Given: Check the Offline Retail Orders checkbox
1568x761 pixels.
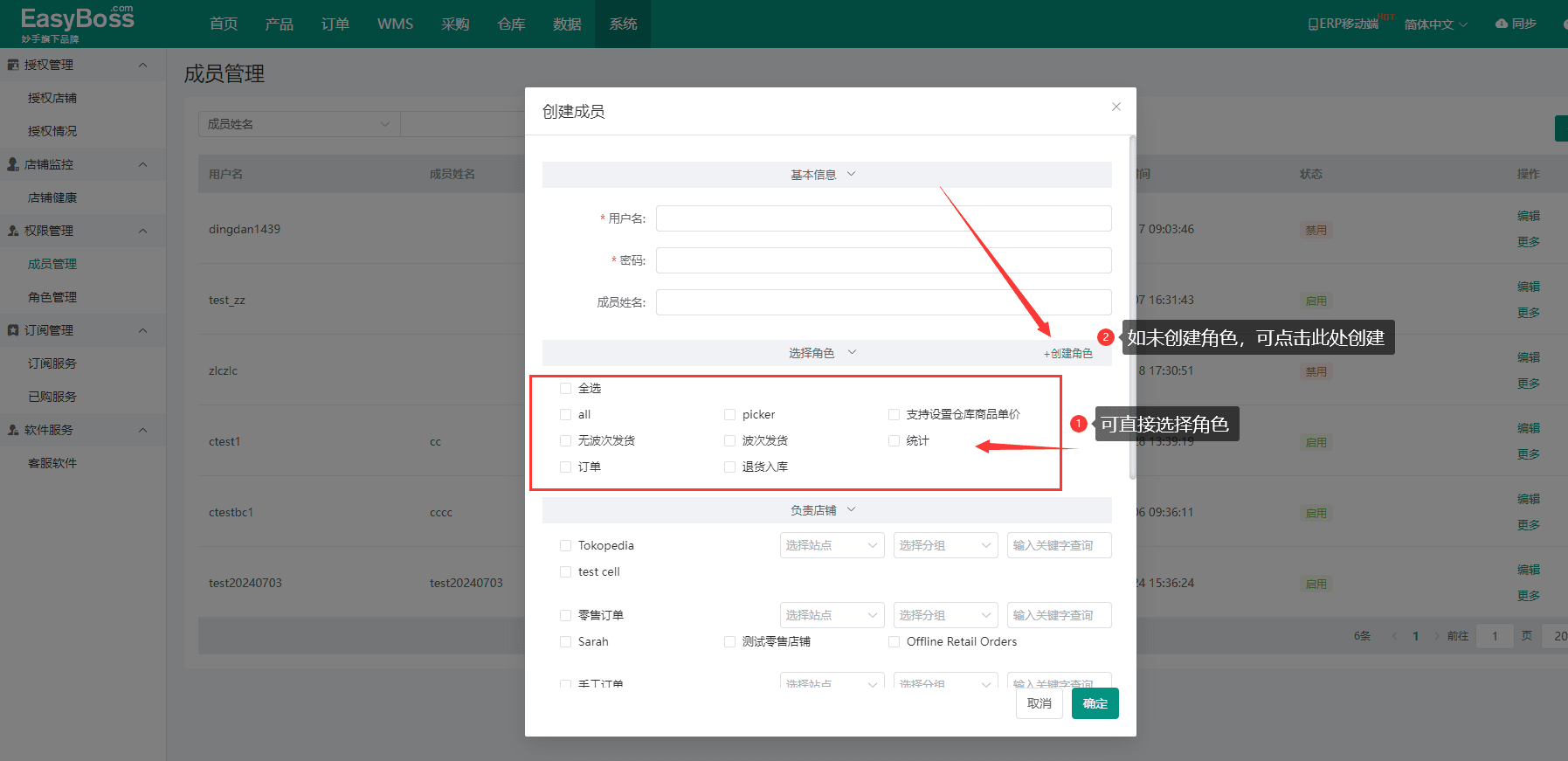Looking at the screenshot, I should point(894,642).
